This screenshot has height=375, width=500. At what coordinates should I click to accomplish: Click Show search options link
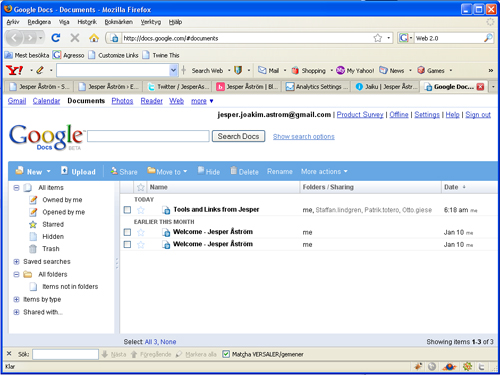pyautogui.click(x=304, y=136)
